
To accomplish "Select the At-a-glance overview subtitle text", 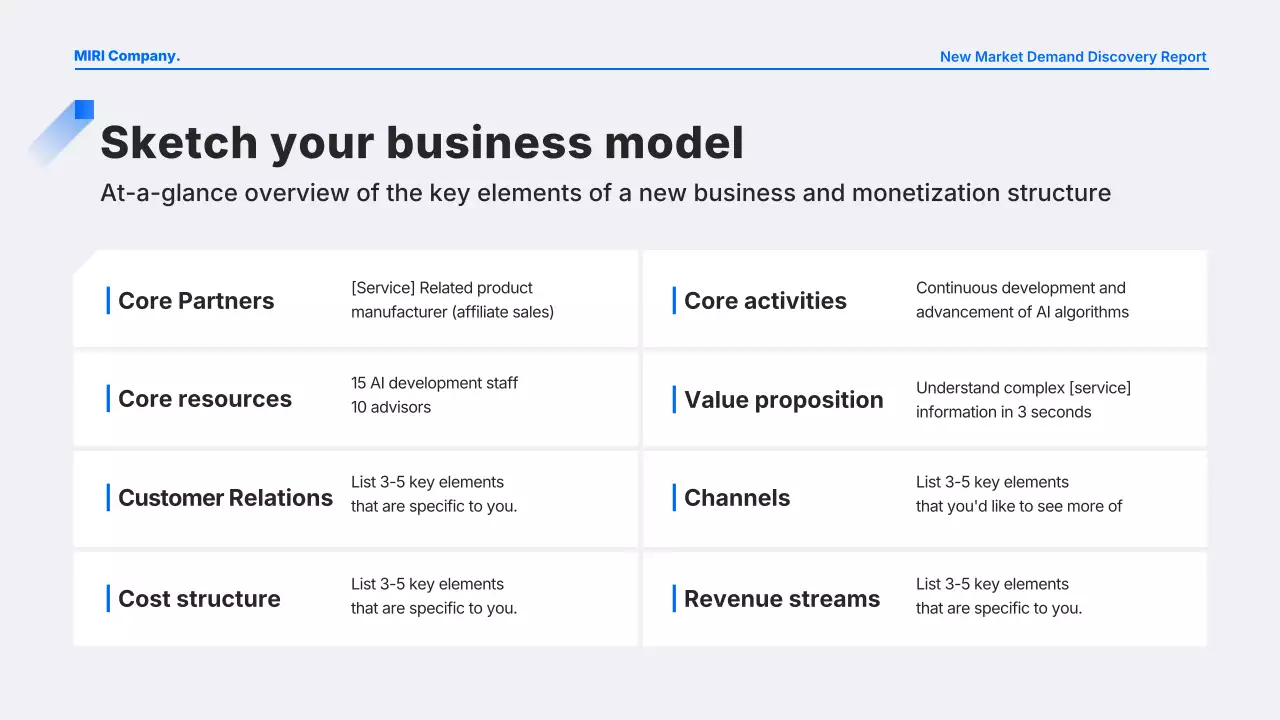I will [605, 193].
